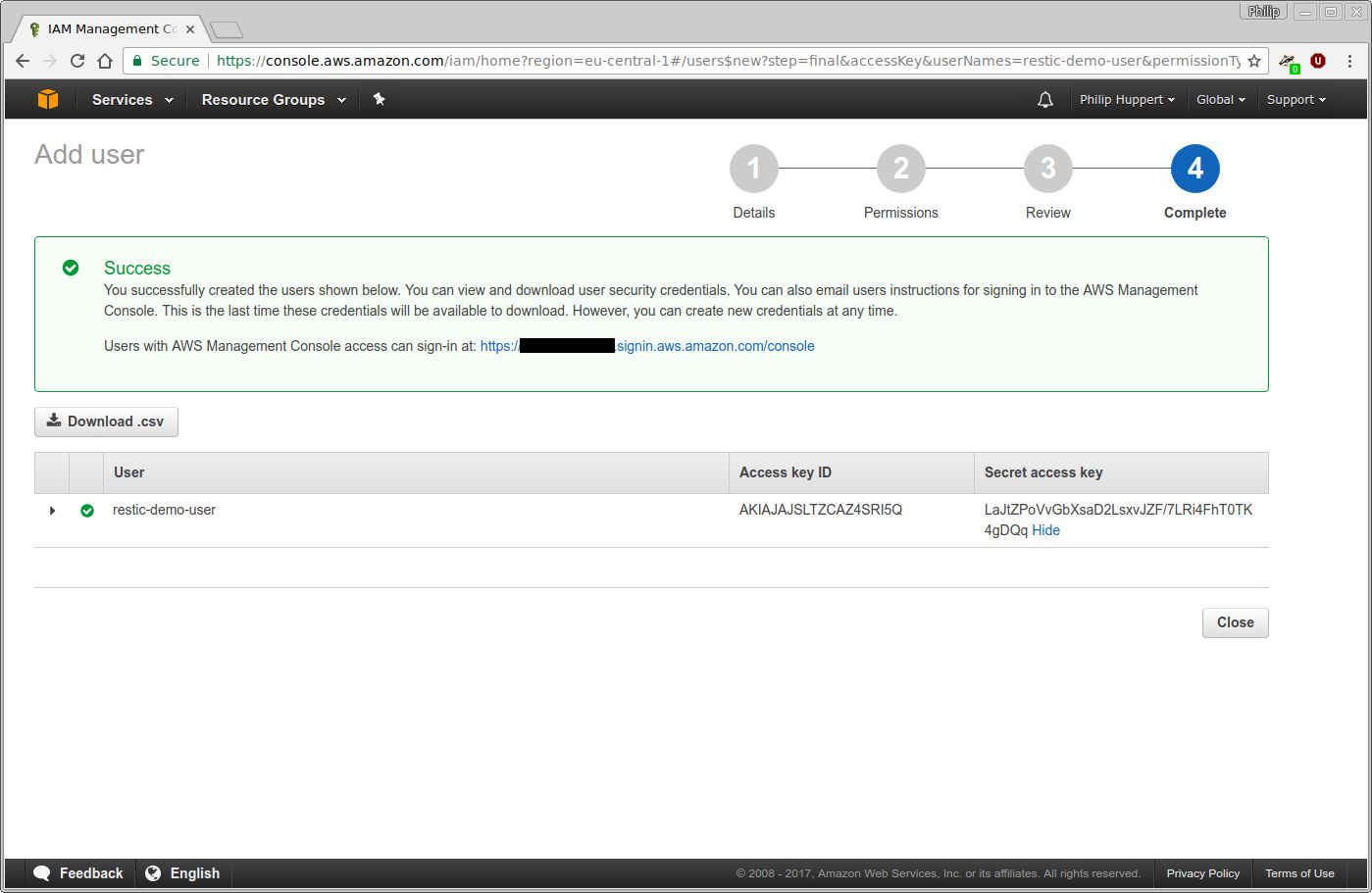Click the pin shortcuts icon in the navbar
This screenshot has height=893, width=1372.
[380, 98]
